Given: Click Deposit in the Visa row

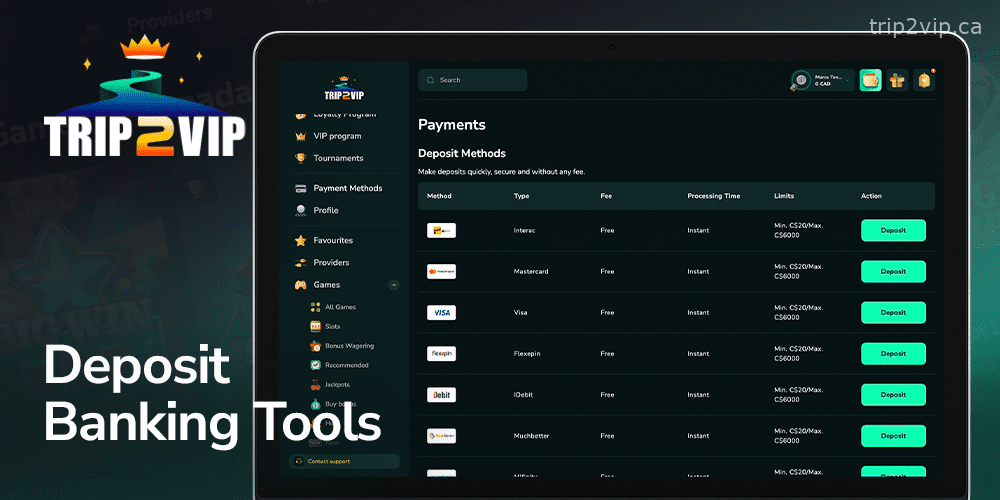Looking at the screenshot, I should tap(893, 312).
